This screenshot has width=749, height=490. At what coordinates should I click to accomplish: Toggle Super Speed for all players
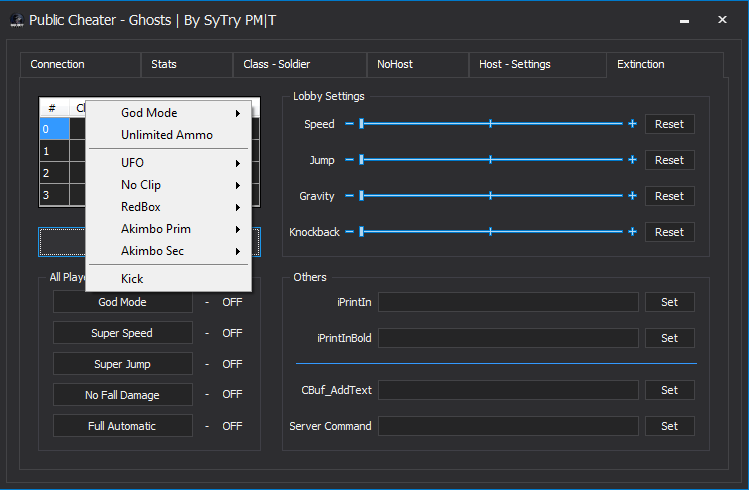coord(123,333)
